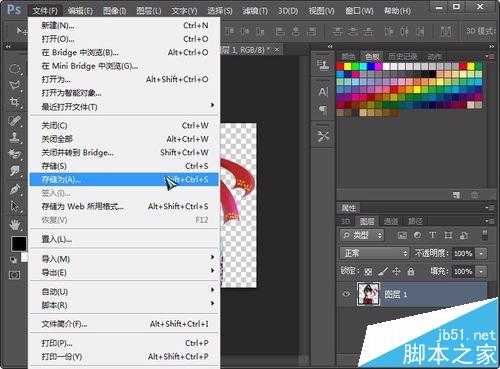500x369 pixels.
Task: Pick the first red swatch in Swatches
Action: (x=340, y=67)
